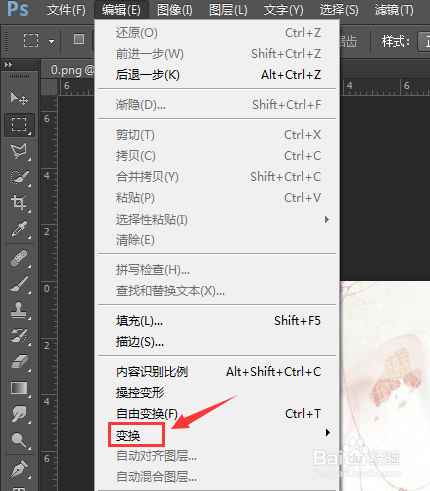Screen dimensions: 430x491
Task: Select the Move tool
Action: tap(19, 98)
